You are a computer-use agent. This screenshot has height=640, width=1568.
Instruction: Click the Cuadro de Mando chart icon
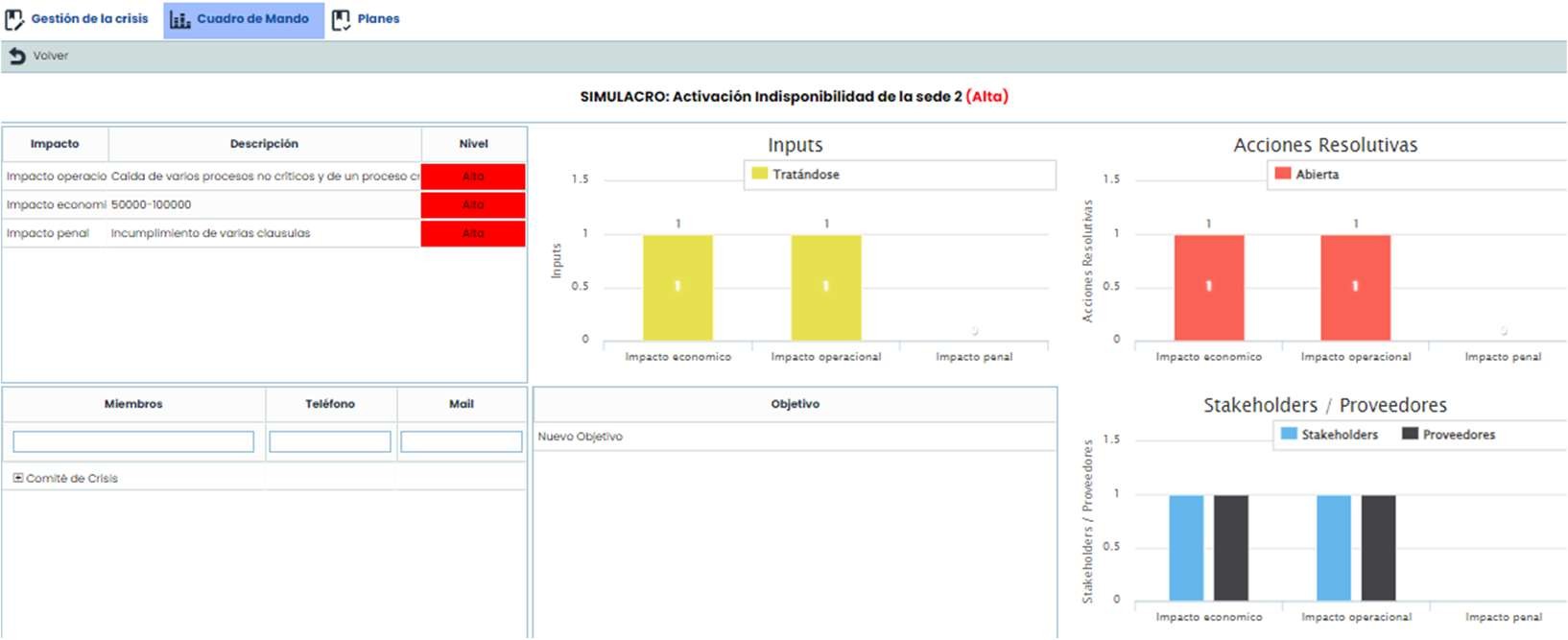pyautogui.click(x=179, y=19)
